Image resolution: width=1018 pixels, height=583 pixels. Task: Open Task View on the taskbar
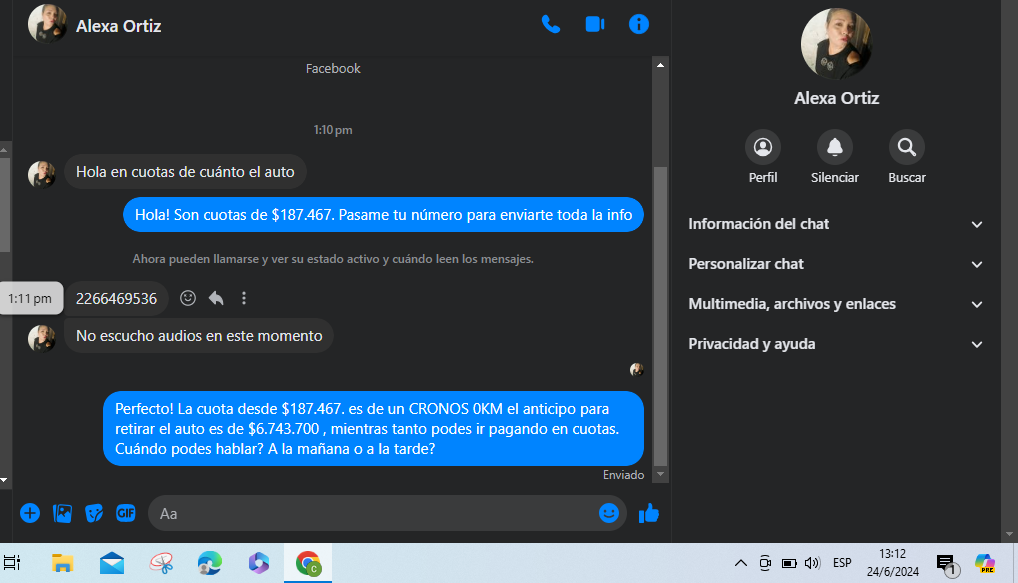click(12, 563)
